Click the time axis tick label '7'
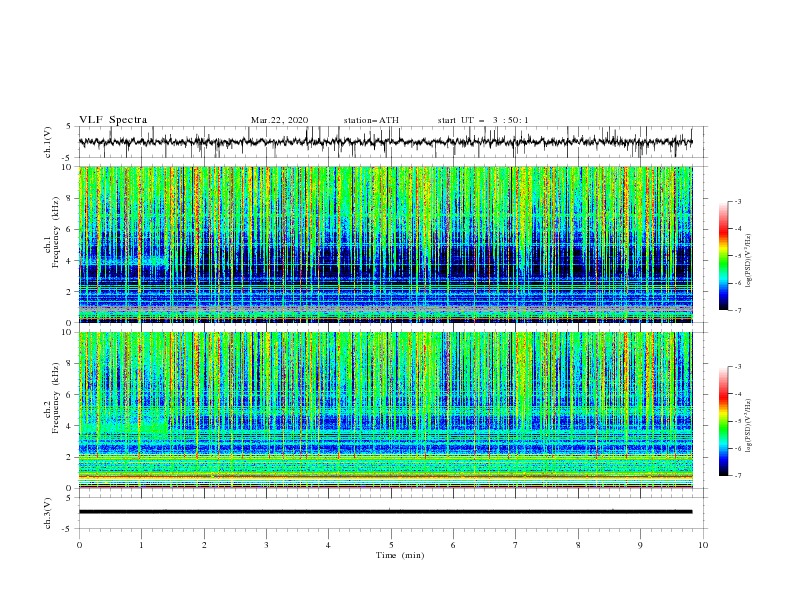 click(x=516, y=545)
